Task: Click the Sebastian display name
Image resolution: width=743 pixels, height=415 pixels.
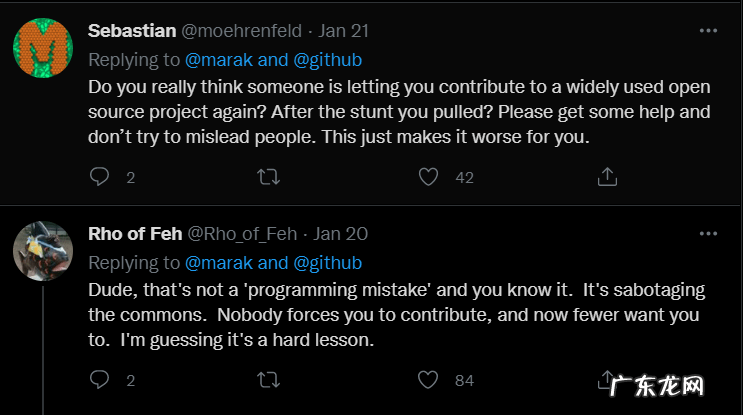Action: (x=132, y=30)
